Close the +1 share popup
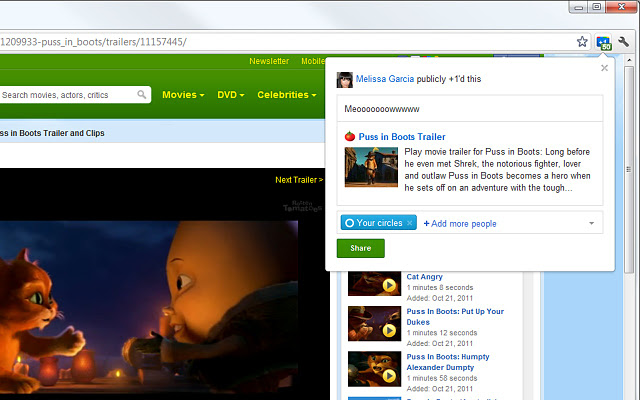The height and width of the screenshot is (400, 640). point(604,68)
